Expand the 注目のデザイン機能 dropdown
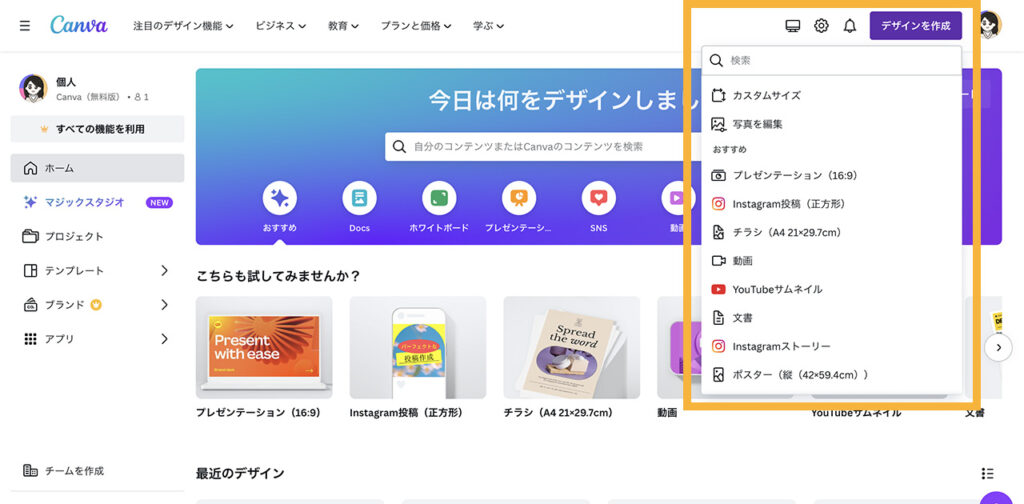This screenshot has height=504, width=1024. coord(183,26)
